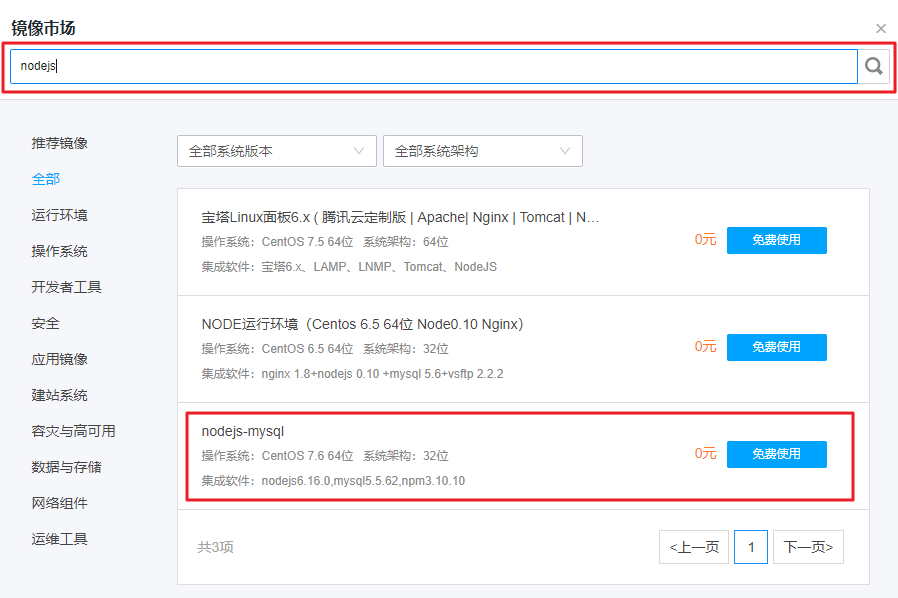
Task: Click 免费使用 for NODE运行环境 image
Action: (777, 347)
